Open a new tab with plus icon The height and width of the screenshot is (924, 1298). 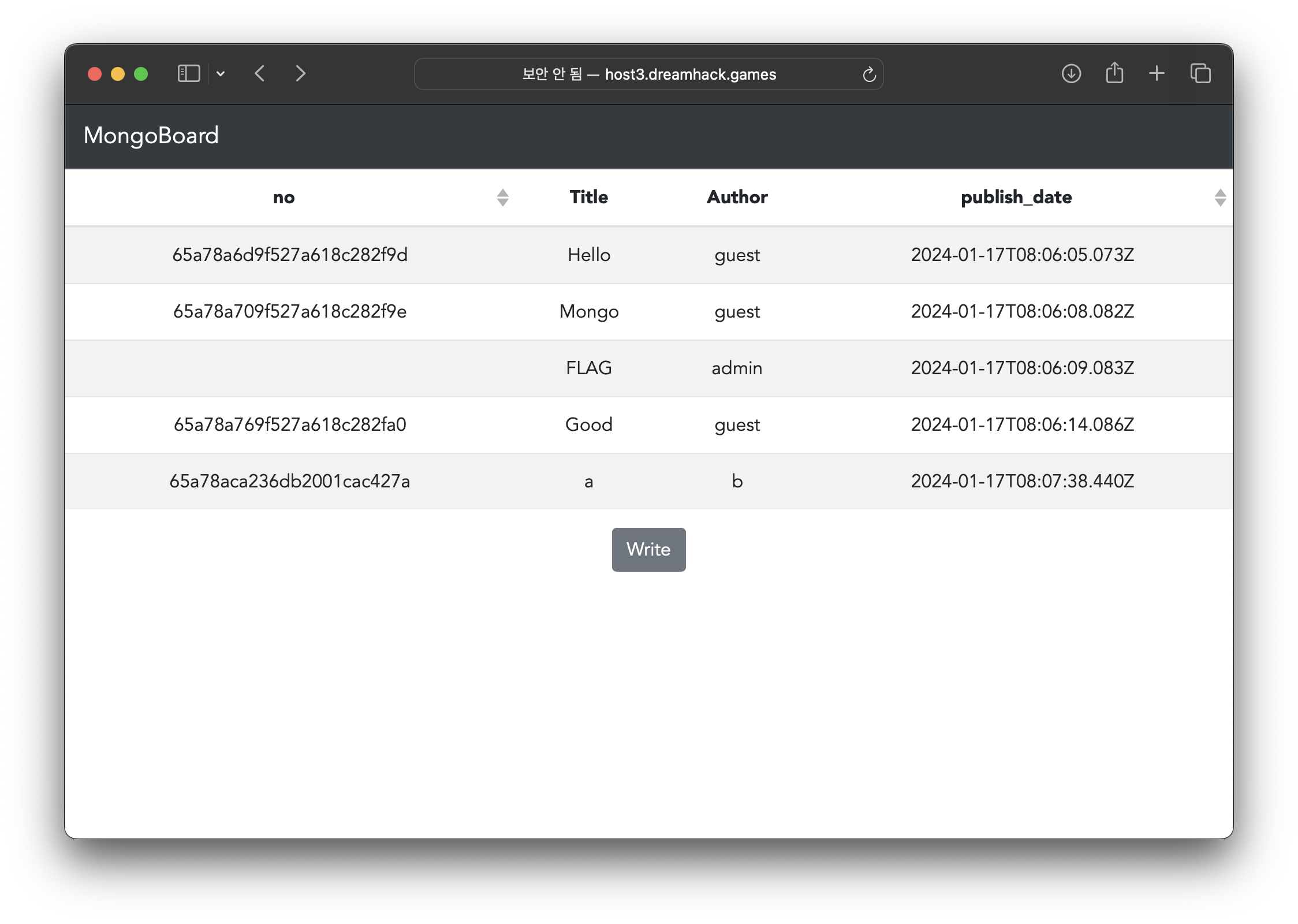click(1157, 74)
